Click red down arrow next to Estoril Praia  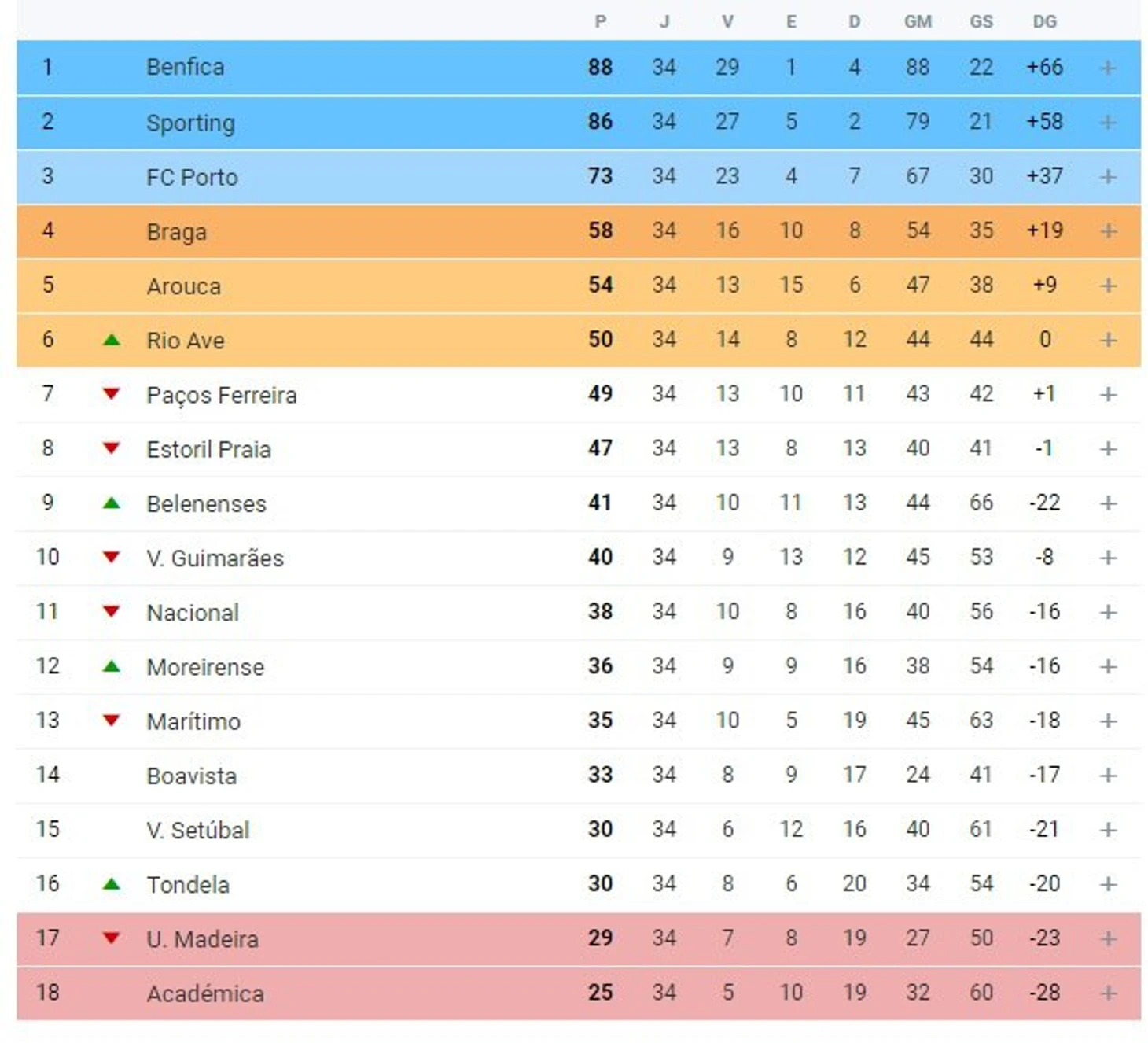[x=112, y=448]
